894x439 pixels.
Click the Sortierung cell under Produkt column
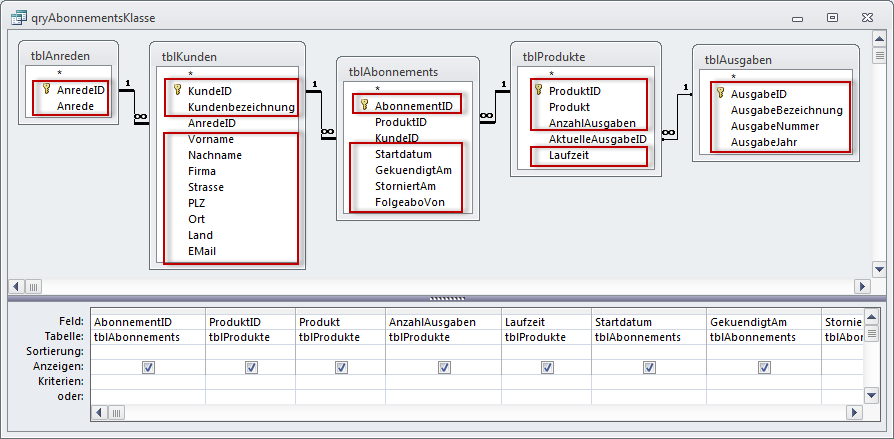click(x=340, y=352)
